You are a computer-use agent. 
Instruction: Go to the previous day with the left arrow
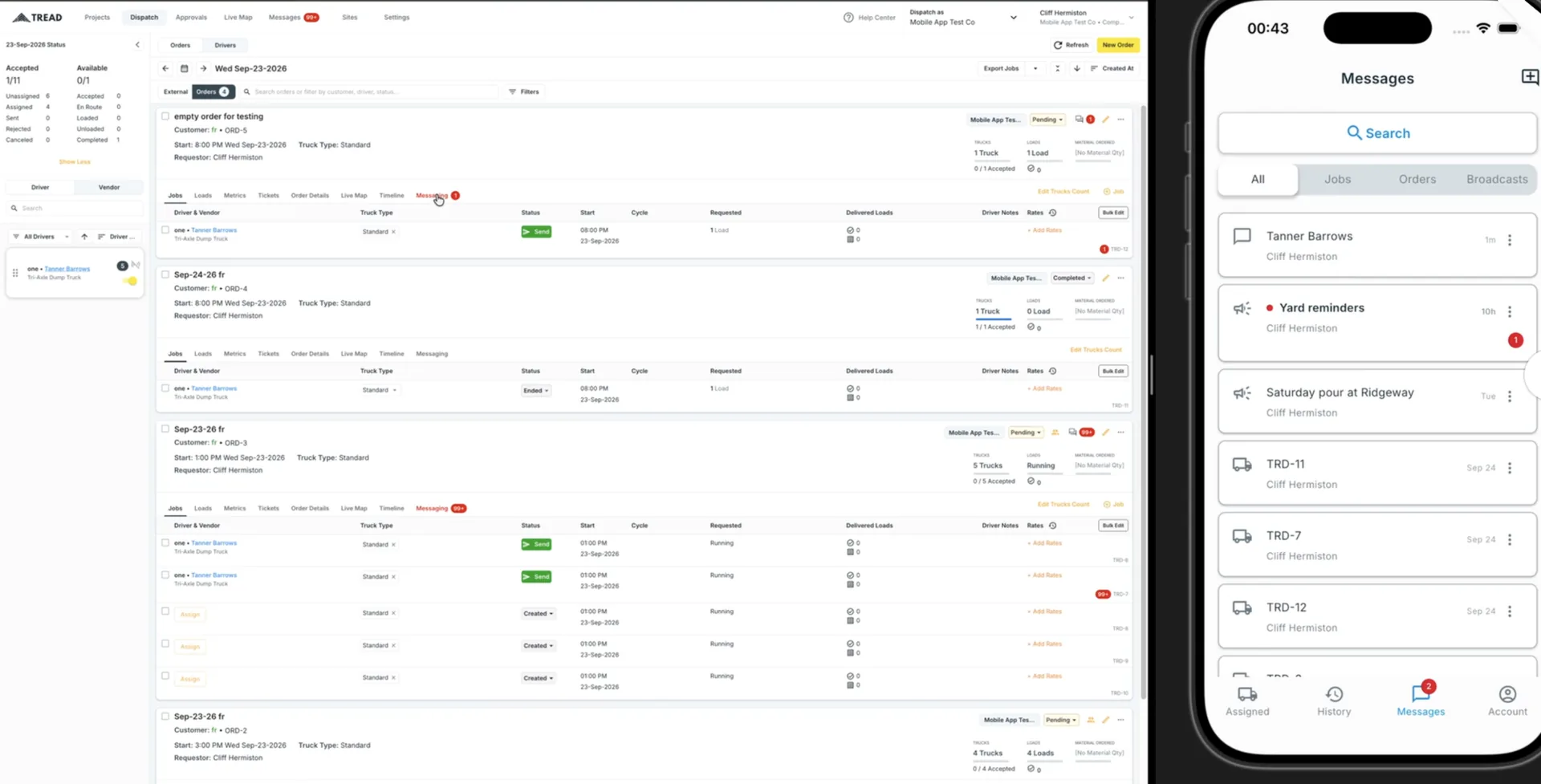tap(165, 68)
